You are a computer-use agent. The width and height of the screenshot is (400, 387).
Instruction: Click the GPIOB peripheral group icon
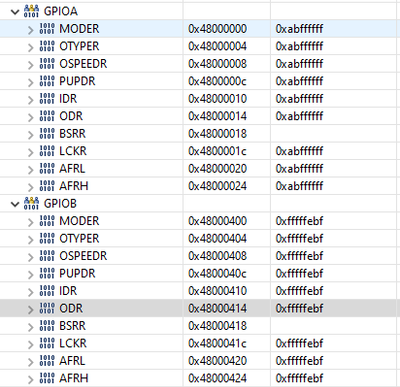(31, 203)
